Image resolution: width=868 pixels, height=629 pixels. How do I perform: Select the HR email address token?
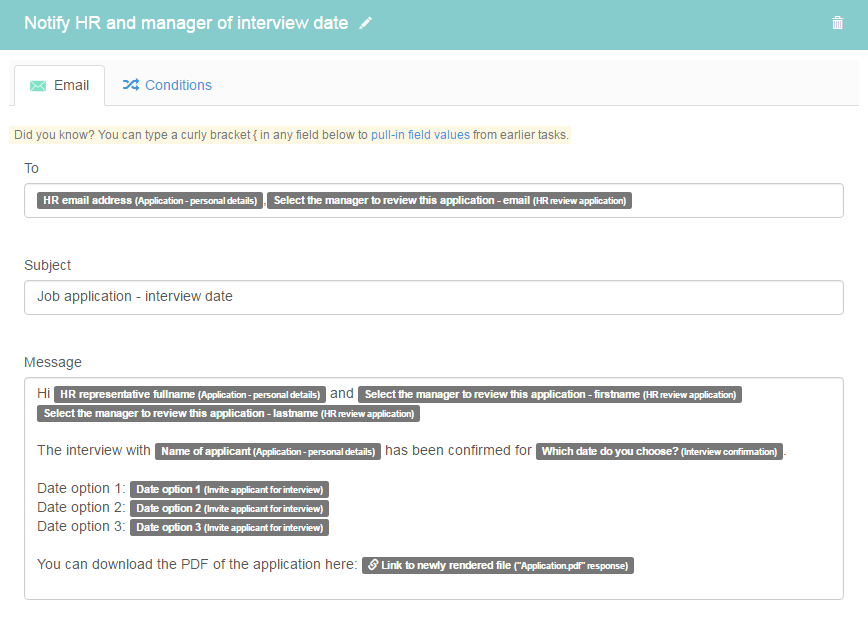coord(150,200)
